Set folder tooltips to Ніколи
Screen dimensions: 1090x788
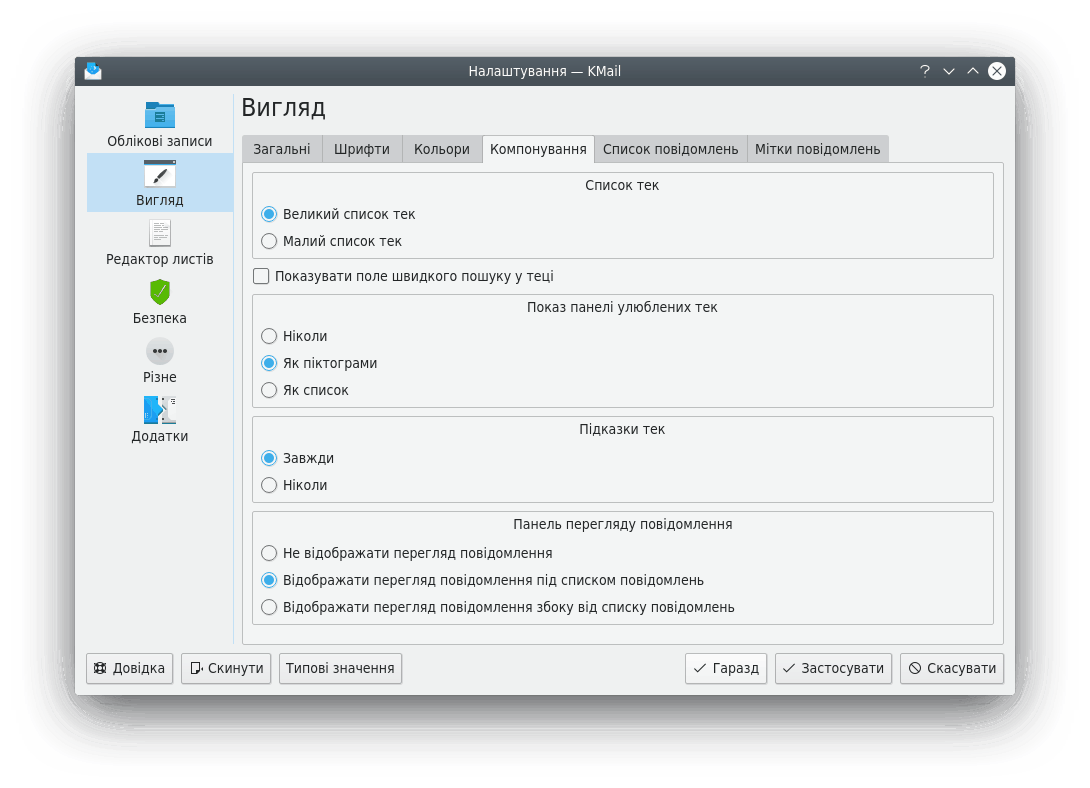click(x=269, y=485)
